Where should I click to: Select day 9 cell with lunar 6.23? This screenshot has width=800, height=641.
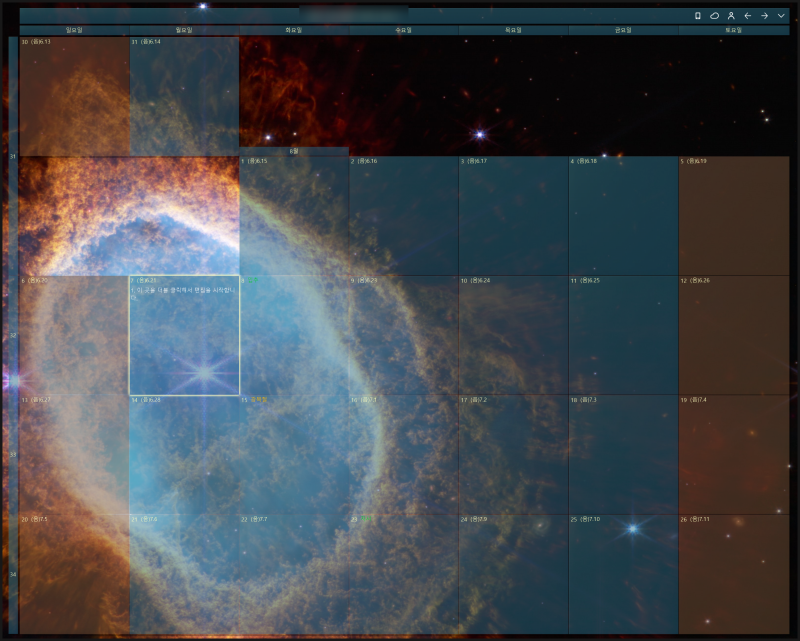pyautogui.click(x=404, y=335)
